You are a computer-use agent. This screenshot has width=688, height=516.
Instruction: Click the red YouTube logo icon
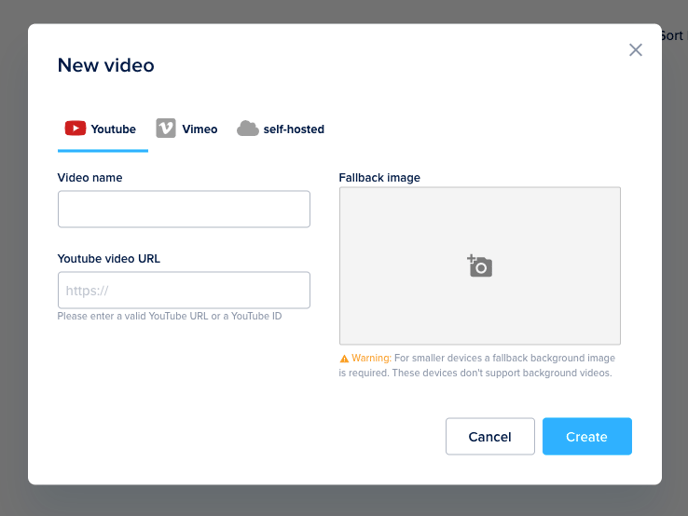tap(75, 128)
